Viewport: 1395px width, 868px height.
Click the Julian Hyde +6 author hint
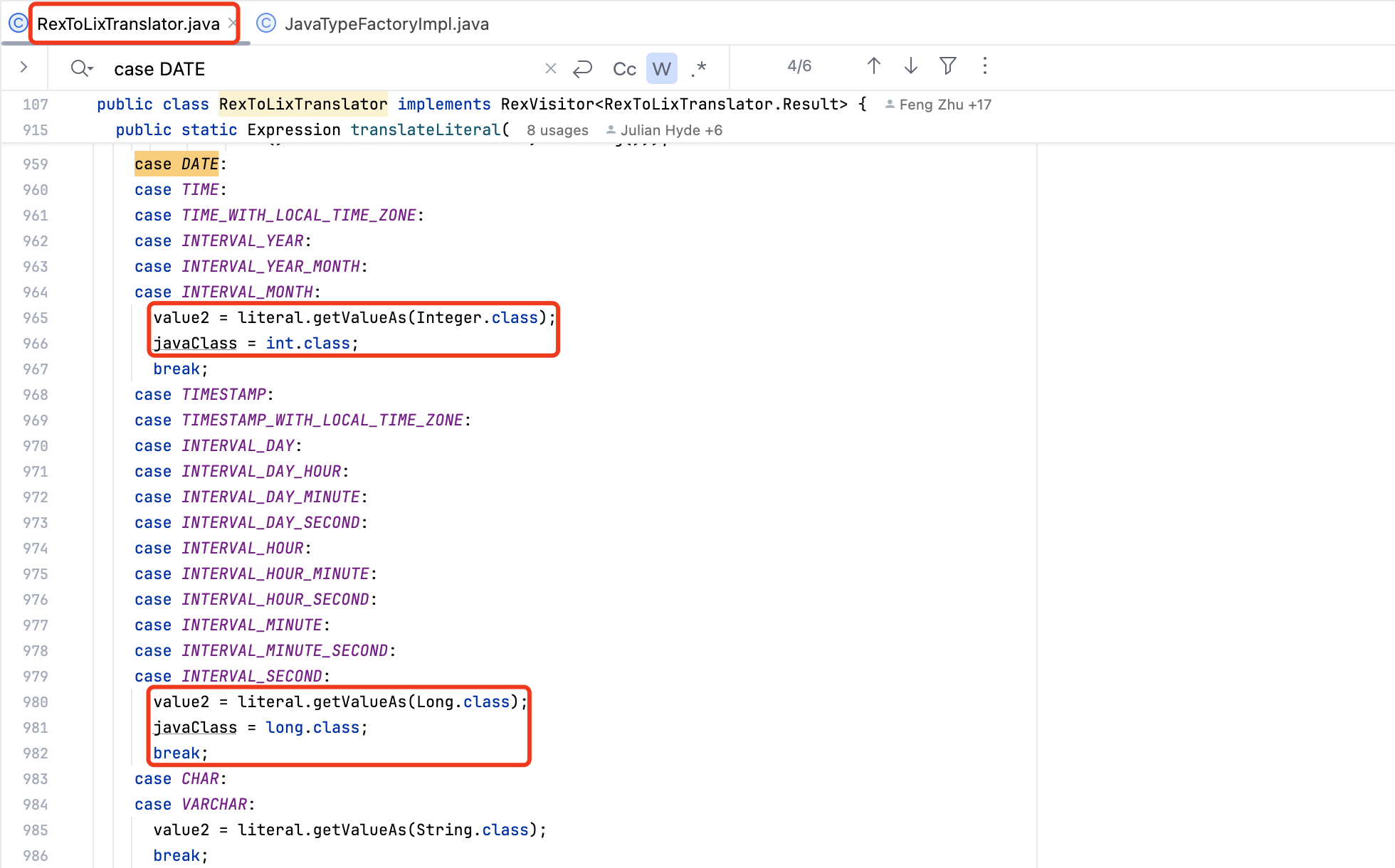[664, 130]
